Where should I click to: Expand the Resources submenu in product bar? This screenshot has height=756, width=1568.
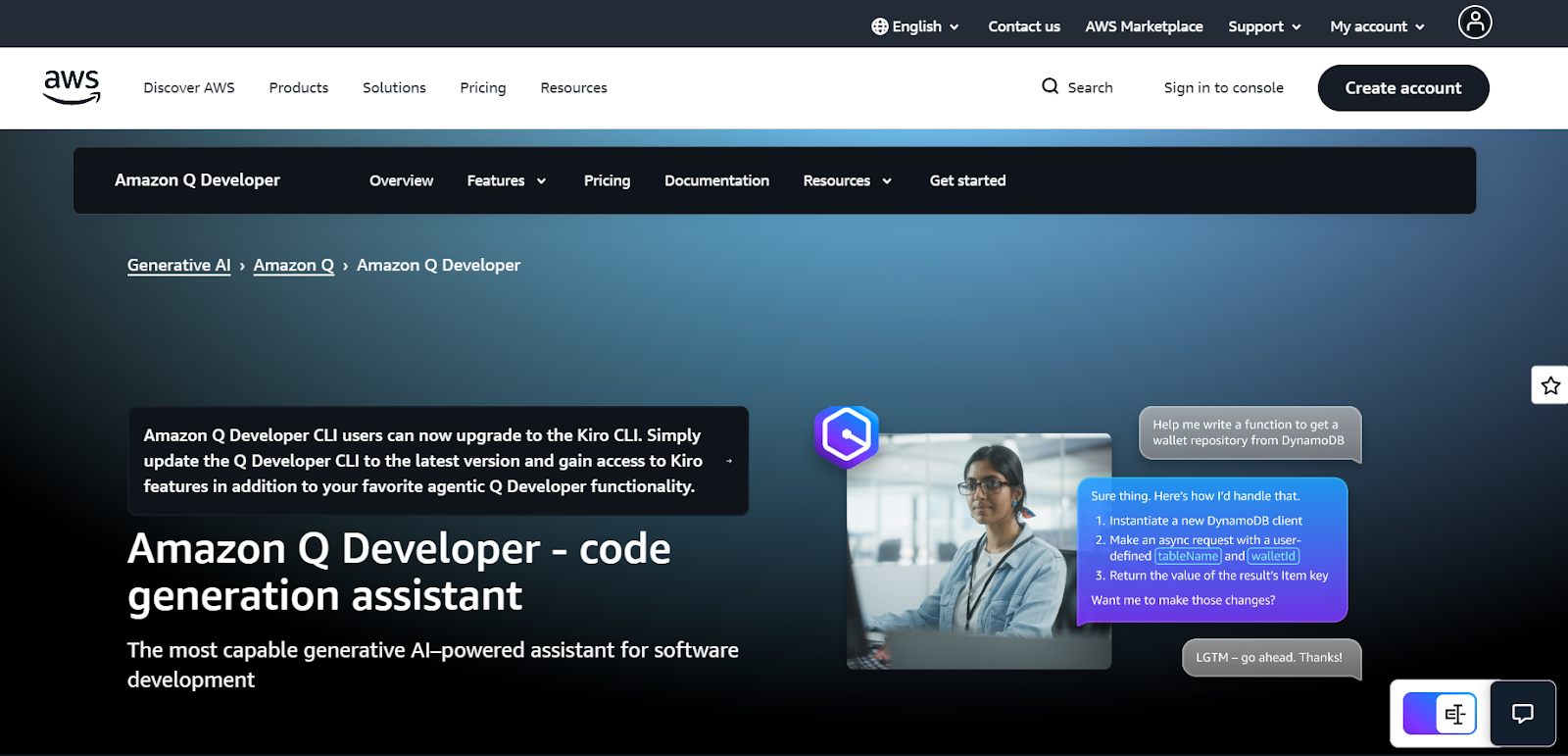[847, 180]
